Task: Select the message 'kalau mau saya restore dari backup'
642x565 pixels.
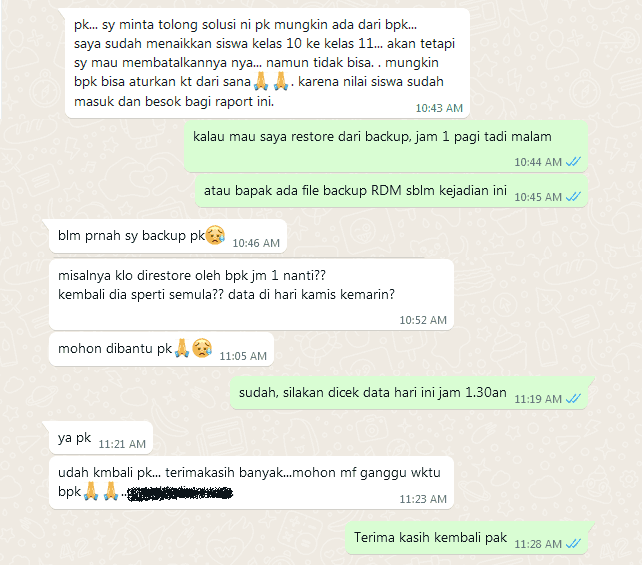Action: pos(386,146)
